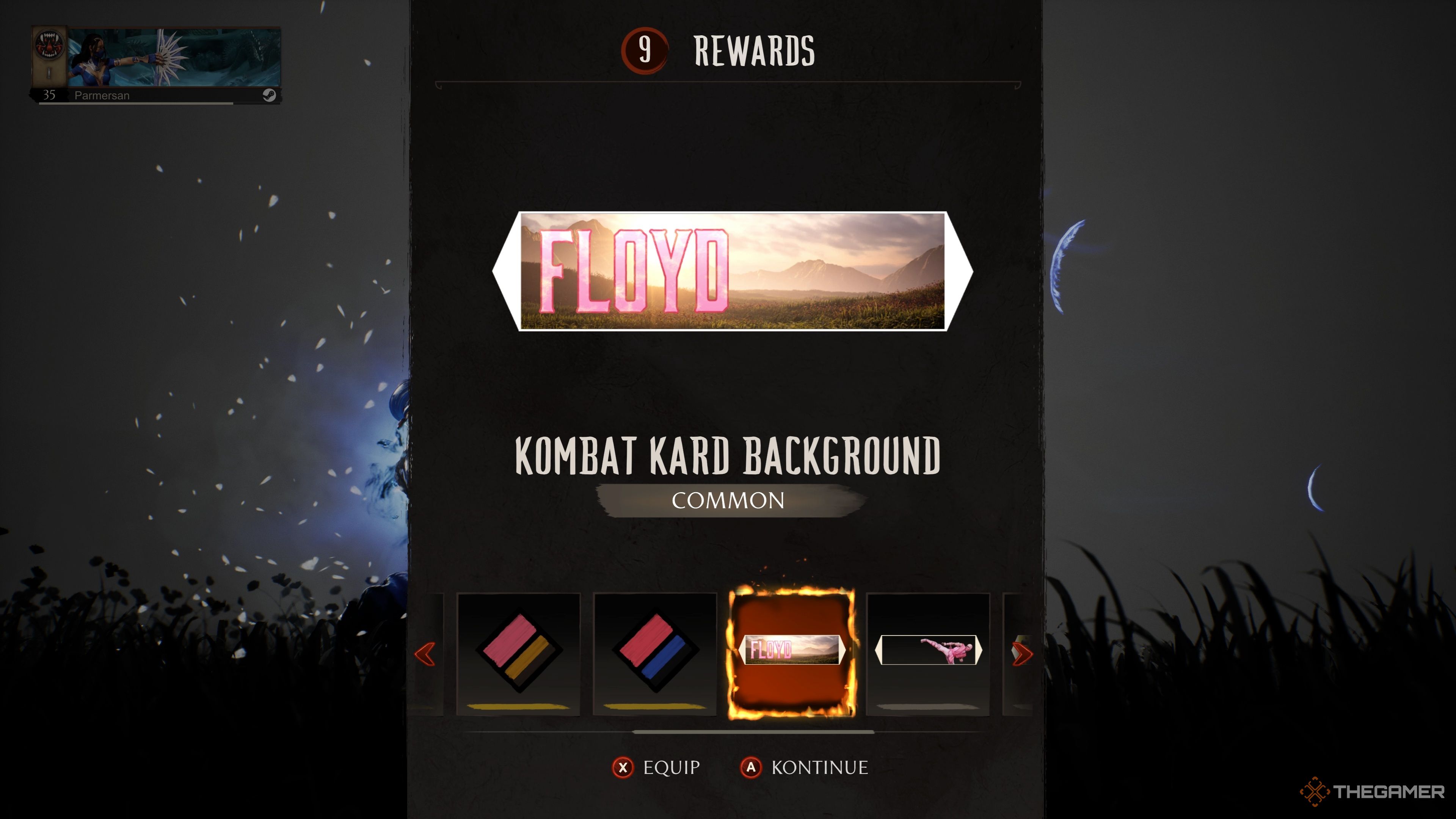Click the EQUIP label

tap(672, 767)
